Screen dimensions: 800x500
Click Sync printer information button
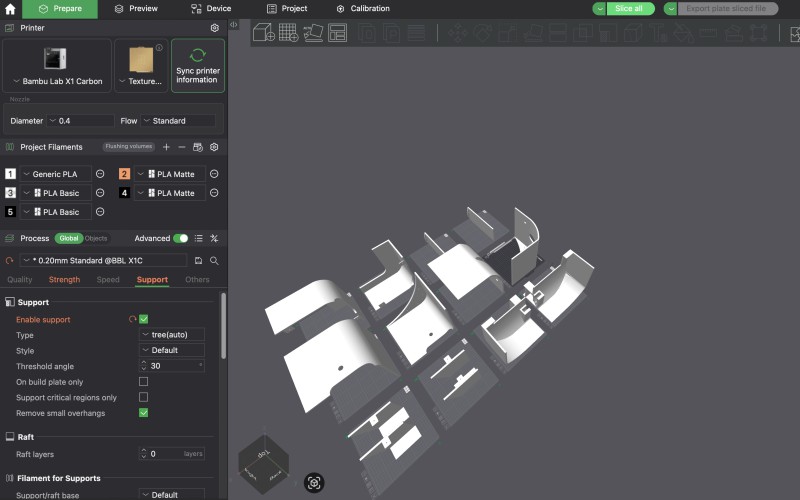pos(198,66)
